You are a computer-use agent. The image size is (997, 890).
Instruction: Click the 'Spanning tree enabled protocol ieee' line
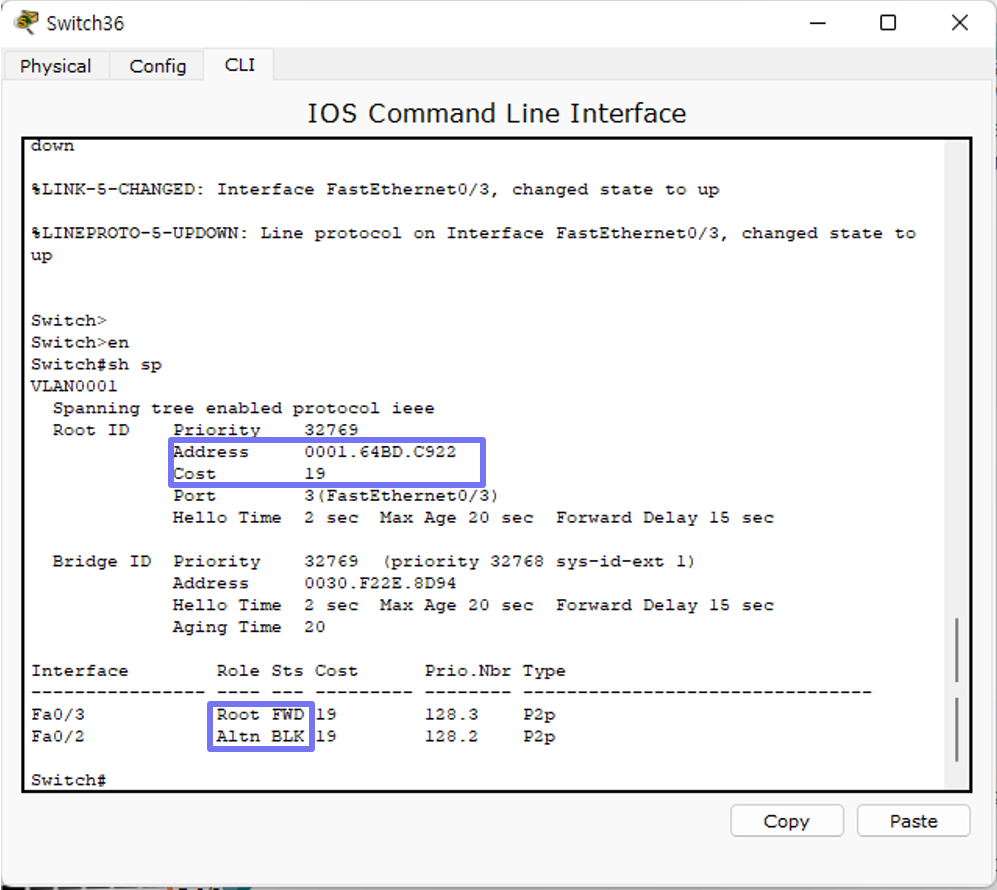tap(244, 408)
